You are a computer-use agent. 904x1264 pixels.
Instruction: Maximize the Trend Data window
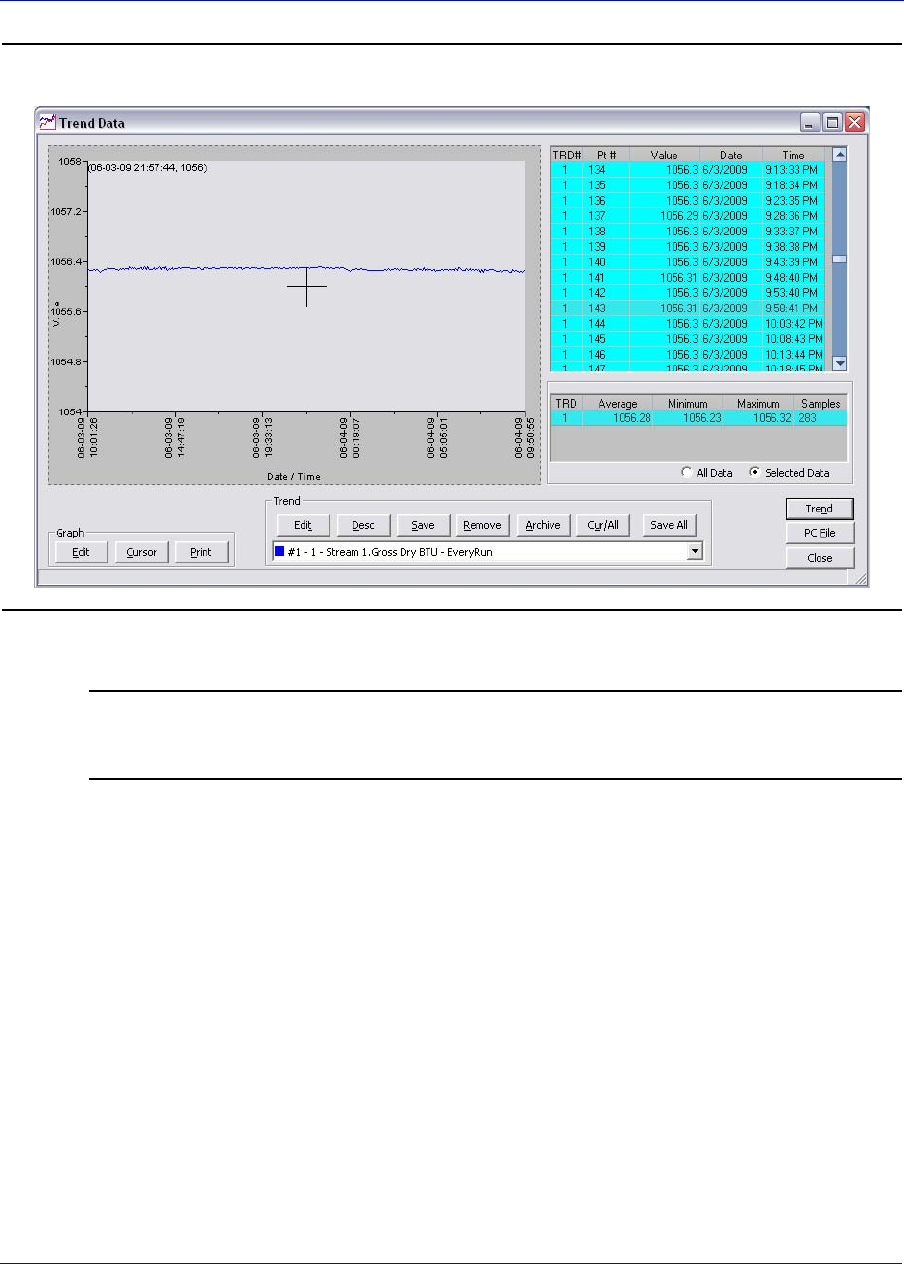coord(833,123)
